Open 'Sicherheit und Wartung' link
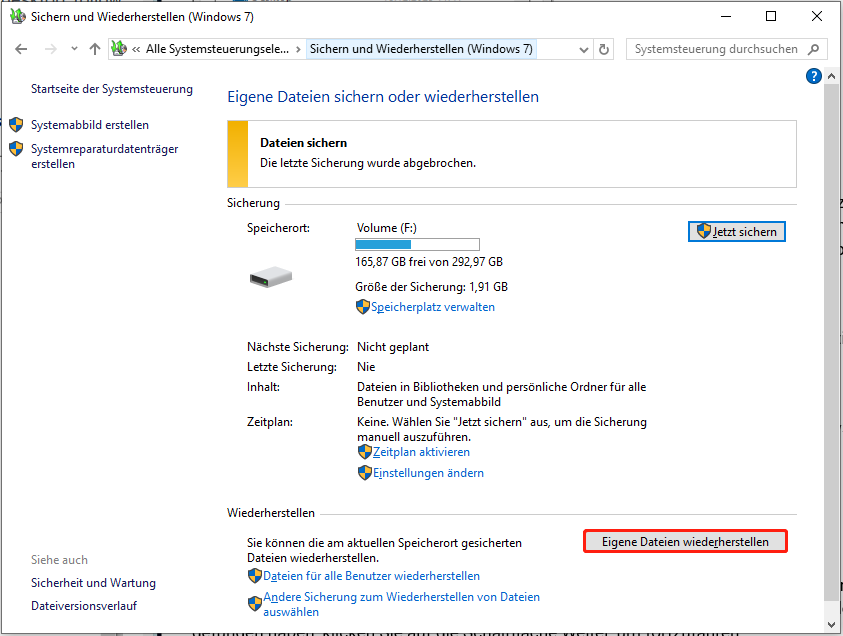Viewport: 843px width, 636px height. click(x=94, y=583)
